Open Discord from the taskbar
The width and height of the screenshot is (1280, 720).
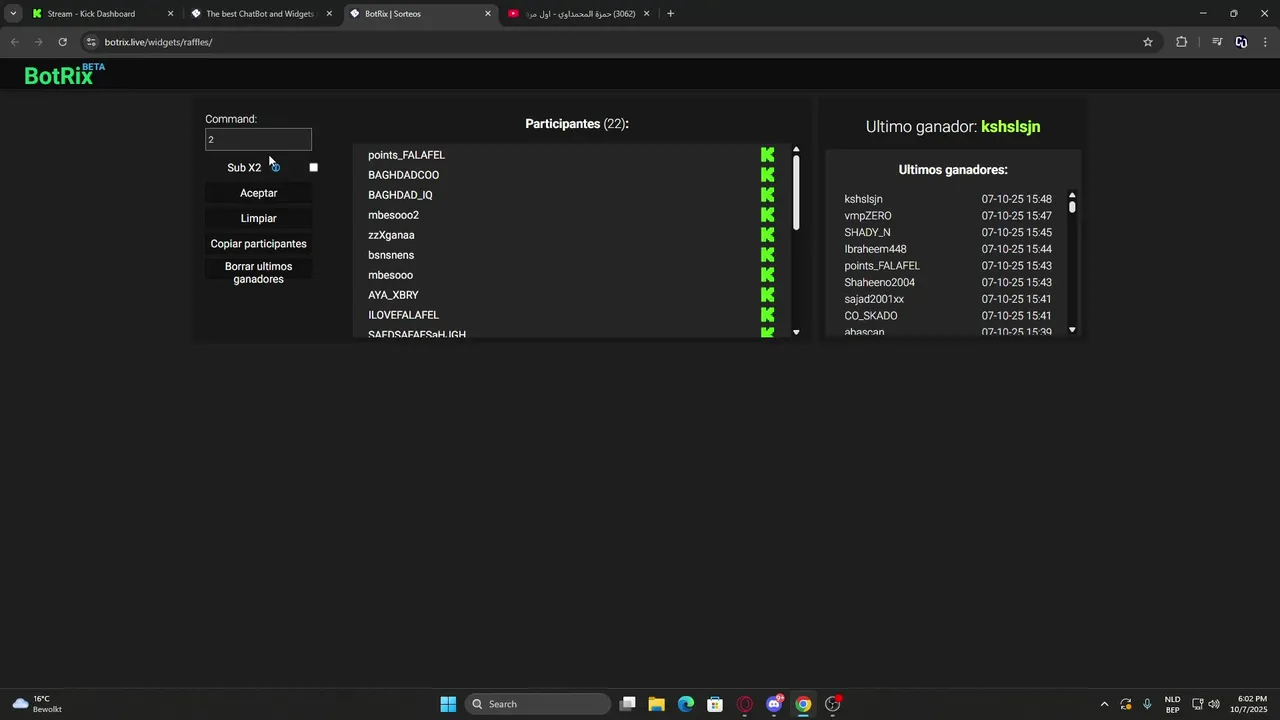pos(774,704)
